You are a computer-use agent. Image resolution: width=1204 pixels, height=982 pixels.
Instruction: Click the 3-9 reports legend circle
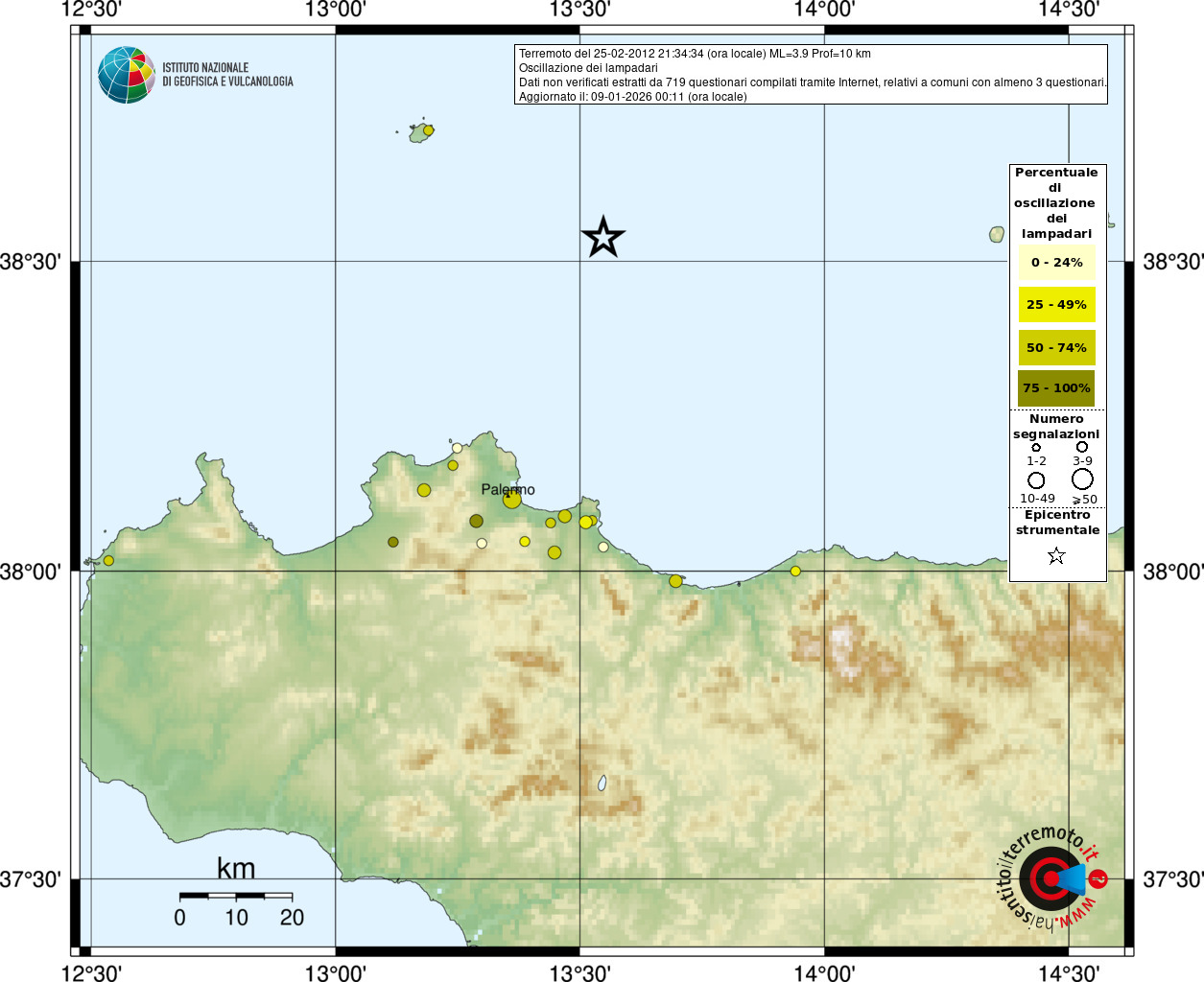[1082, 446]
